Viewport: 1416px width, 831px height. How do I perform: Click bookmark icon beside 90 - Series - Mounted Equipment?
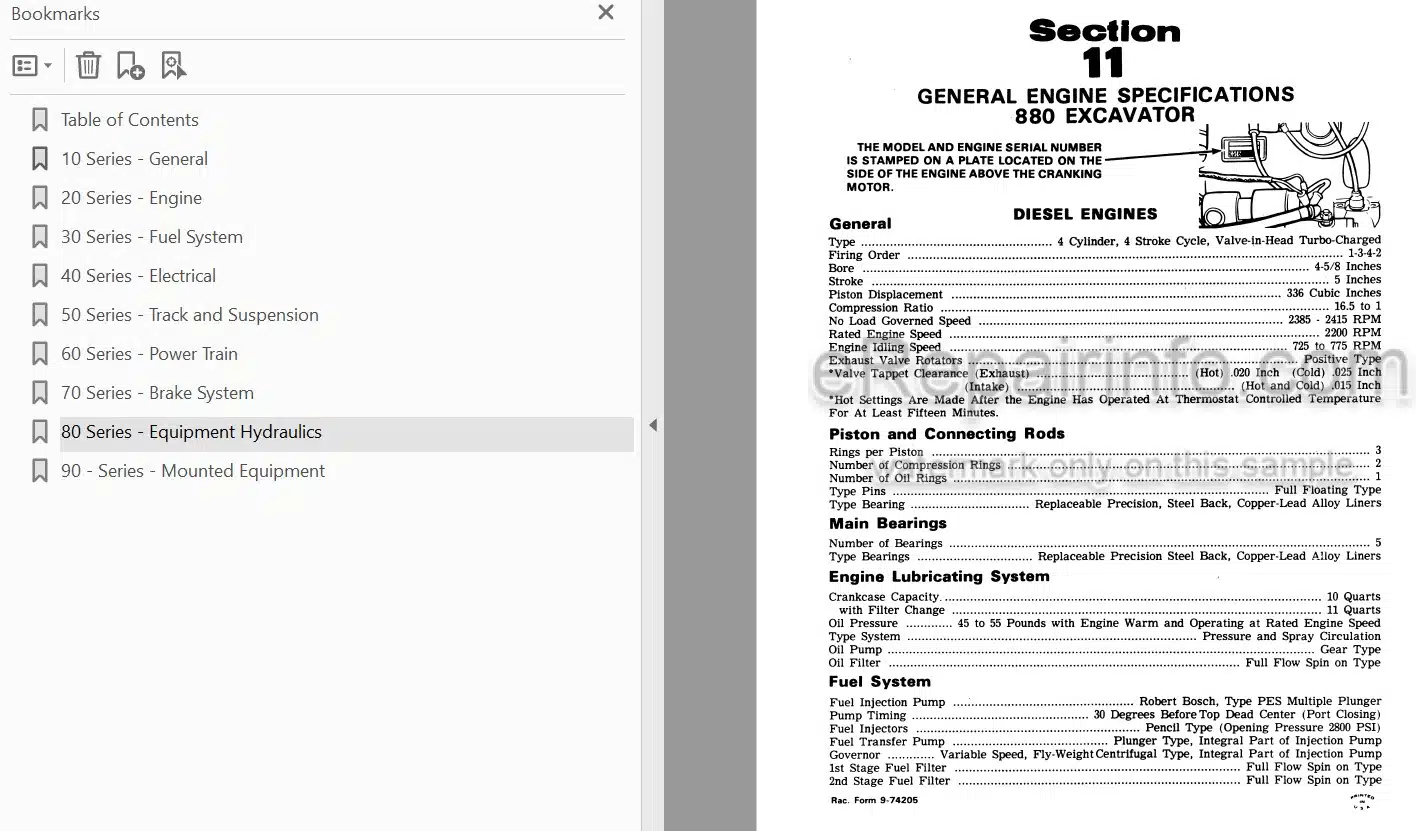coord(40,471)
